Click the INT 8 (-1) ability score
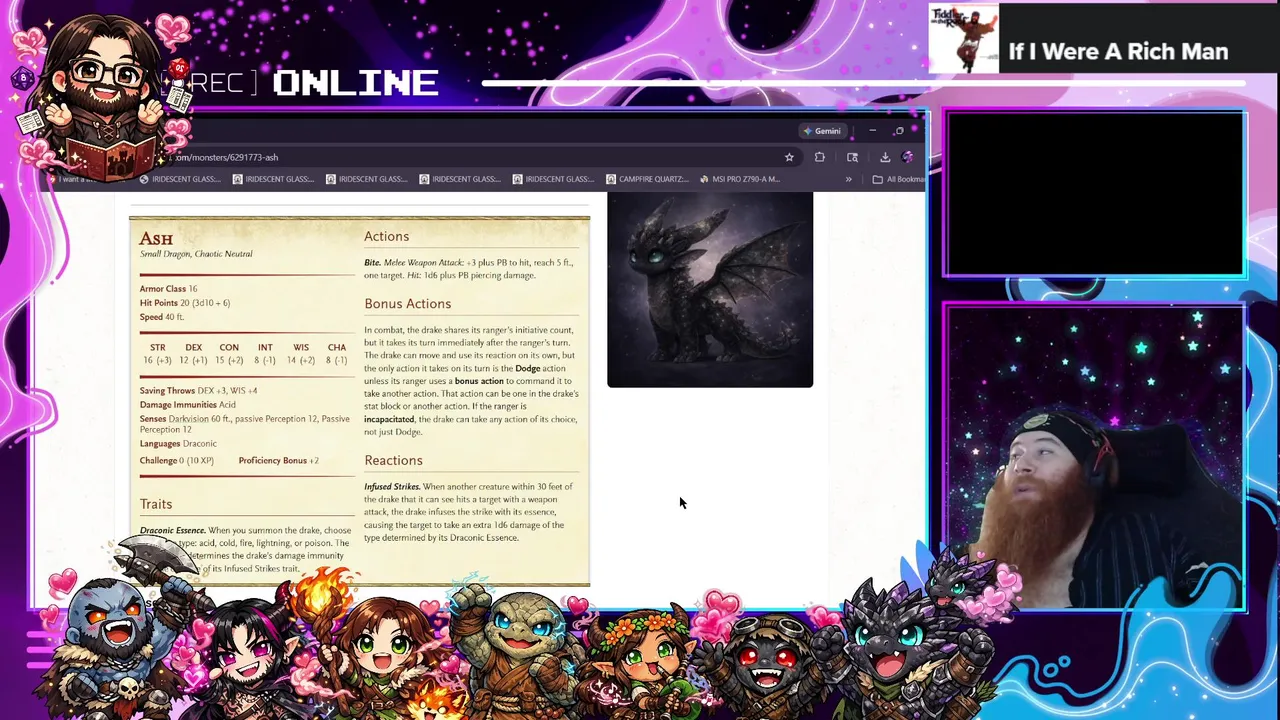The image size is (1280, 720). click(265, 354)
